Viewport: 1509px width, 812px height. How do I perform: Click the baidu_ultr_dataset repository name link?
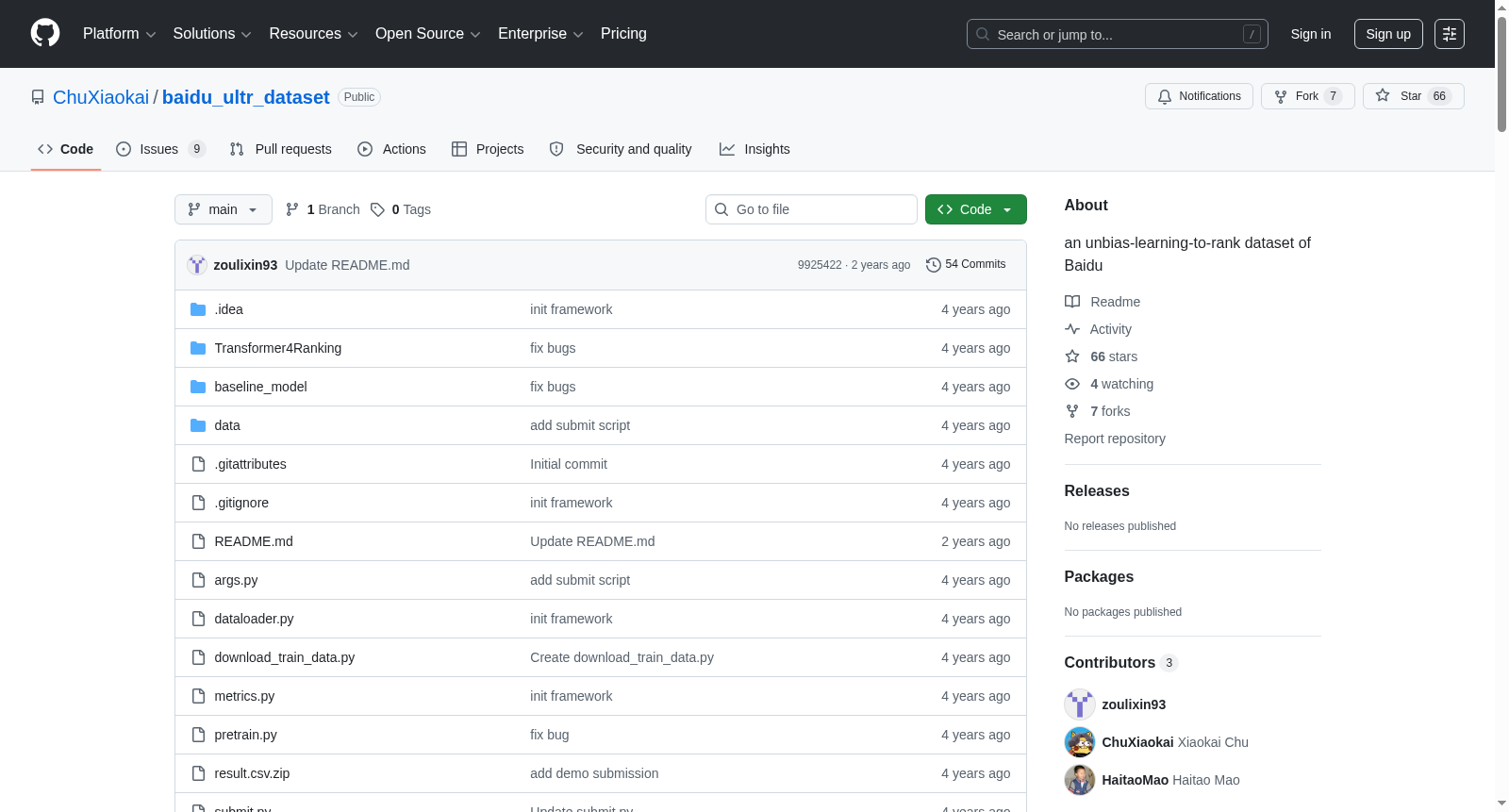click(245, 97)
